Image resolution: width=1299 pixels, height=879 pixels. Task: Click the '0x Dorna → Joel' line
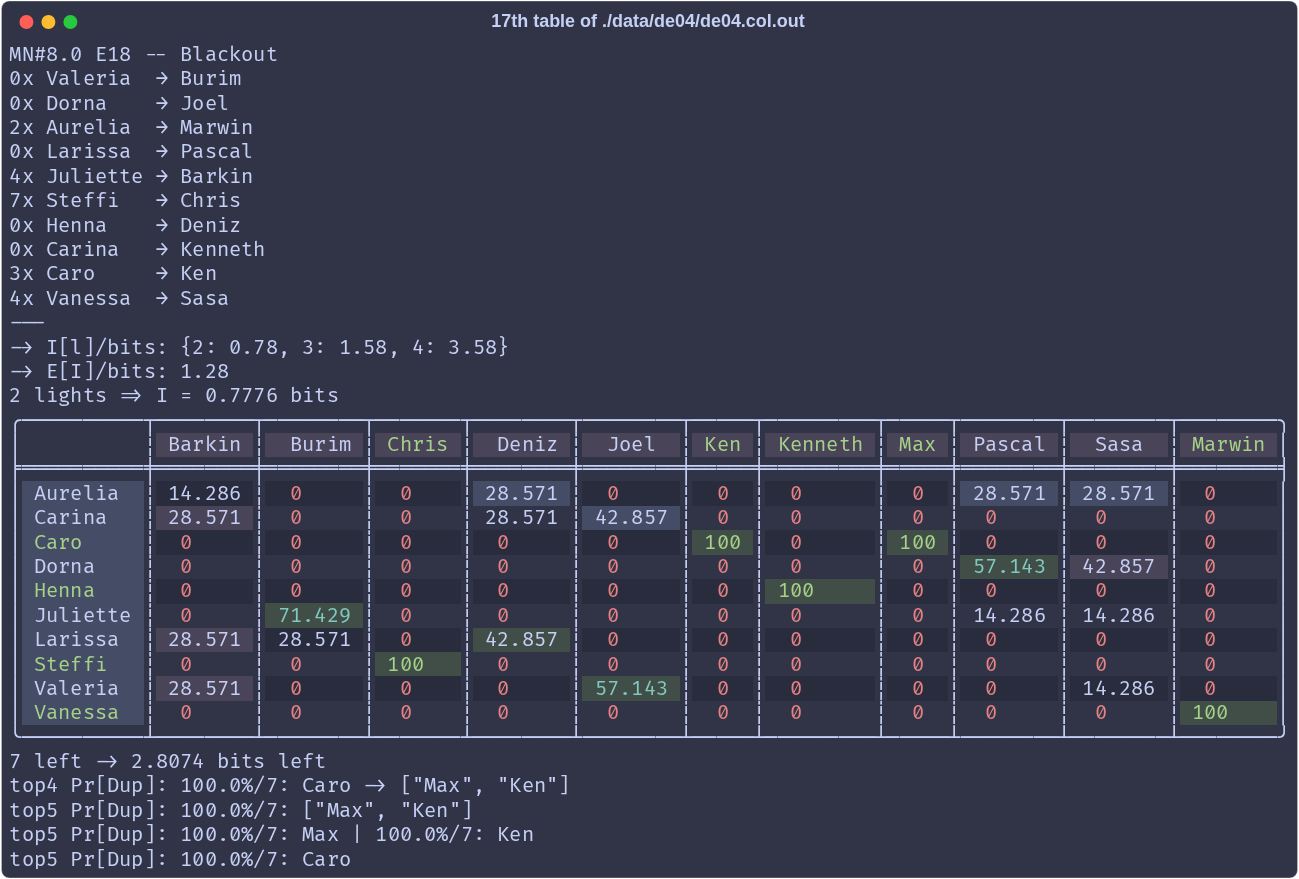(119, 103)
